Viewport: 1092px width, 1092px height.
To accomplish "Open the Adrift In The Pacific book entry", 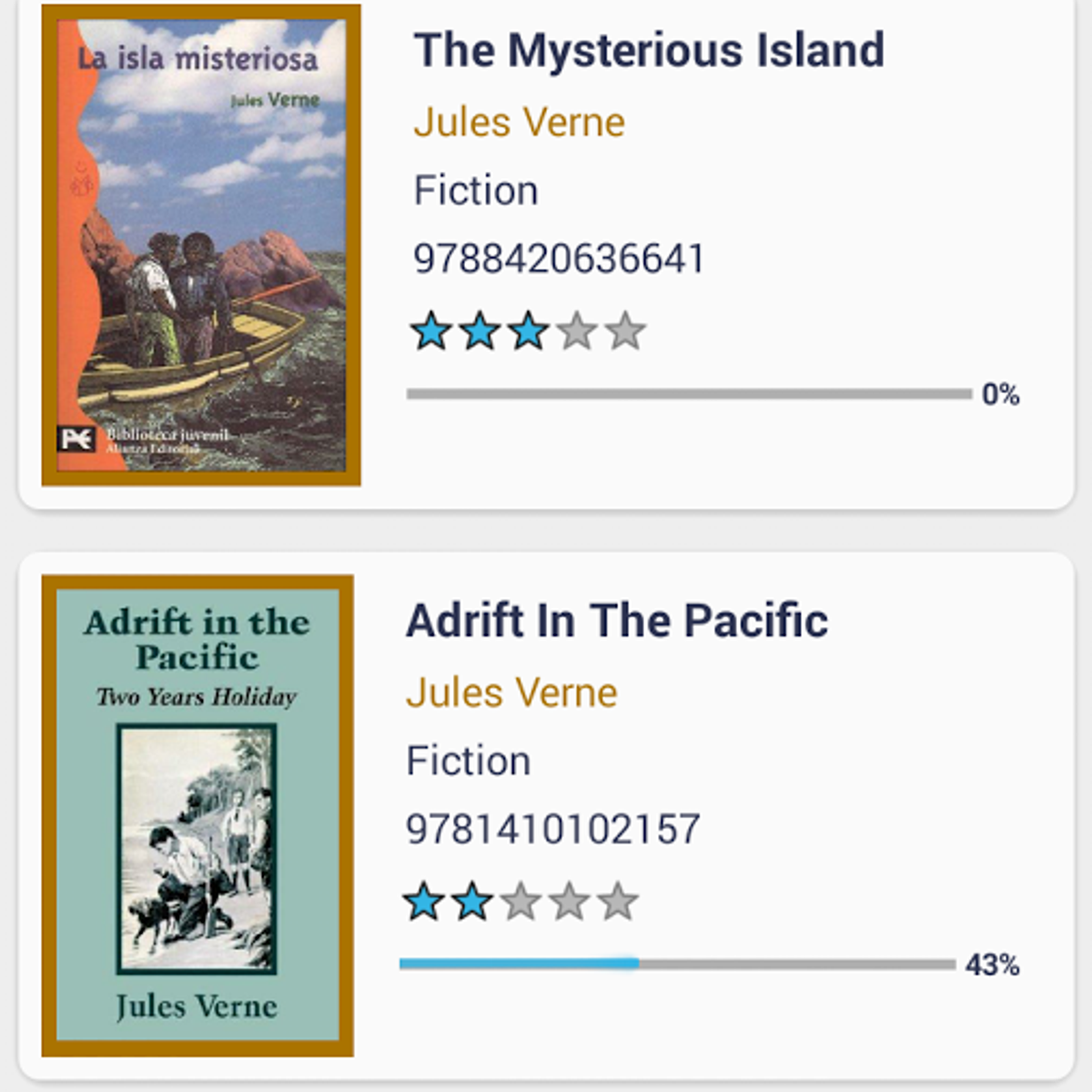I will (617, 620).
